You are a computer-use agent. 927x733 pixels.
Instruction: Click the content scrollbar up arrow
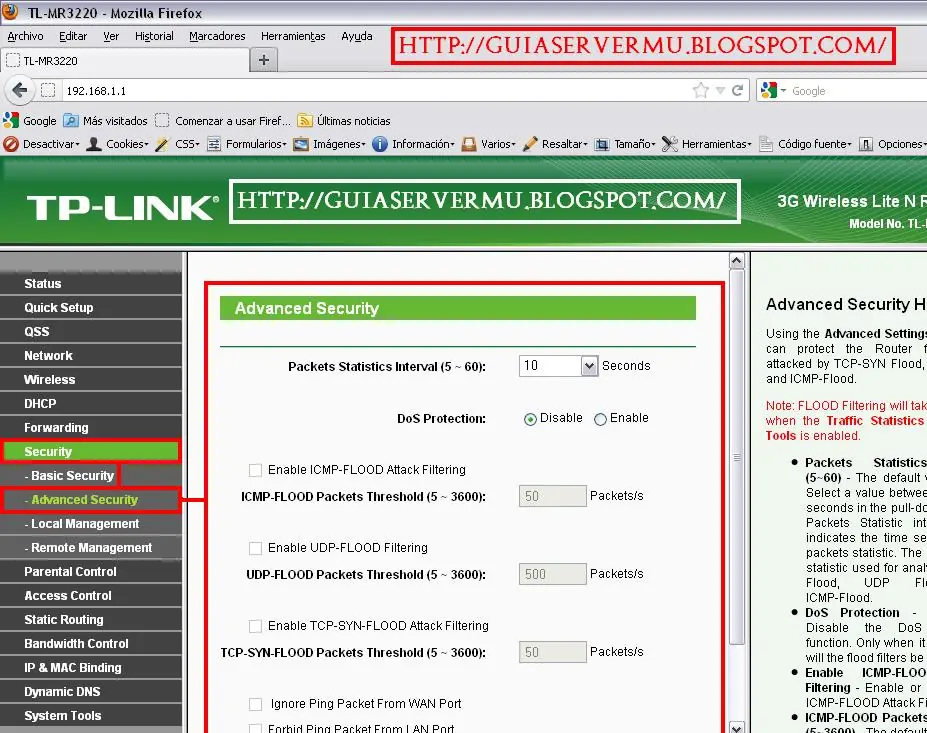pyautogui.click(x=737, y=261)
